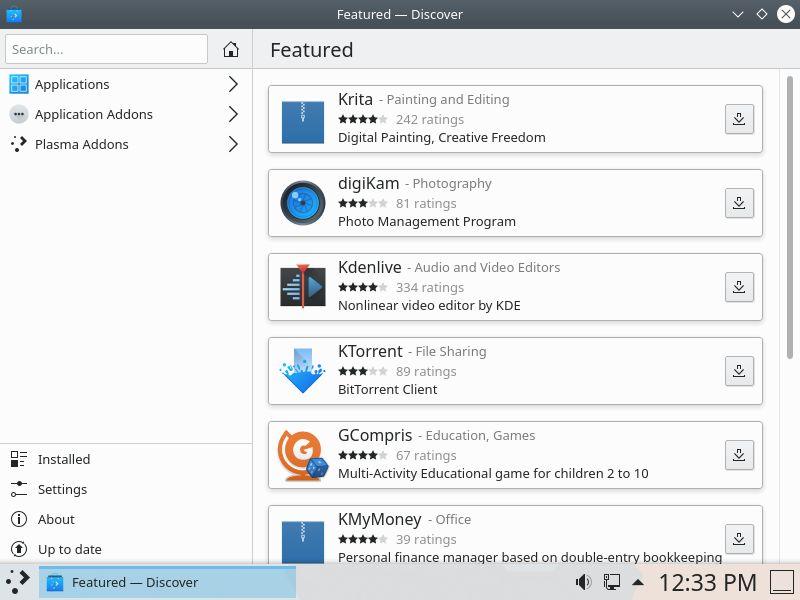Install Krita using its download icon
The height and width of the screenshot is (600, 800).
tap(738, 119)
